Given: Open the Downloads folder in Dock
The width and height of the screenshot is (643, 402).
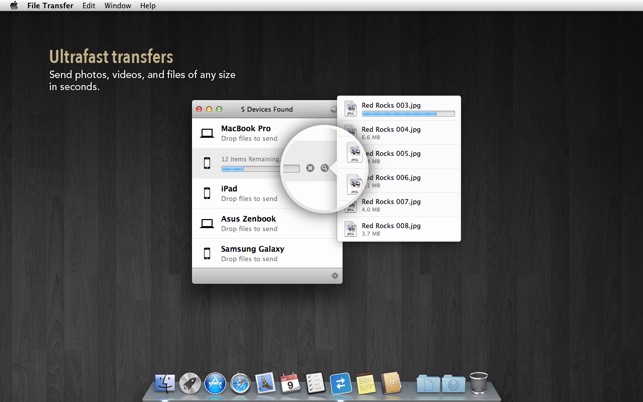Looking at the screenshot, I should point(454,384).
